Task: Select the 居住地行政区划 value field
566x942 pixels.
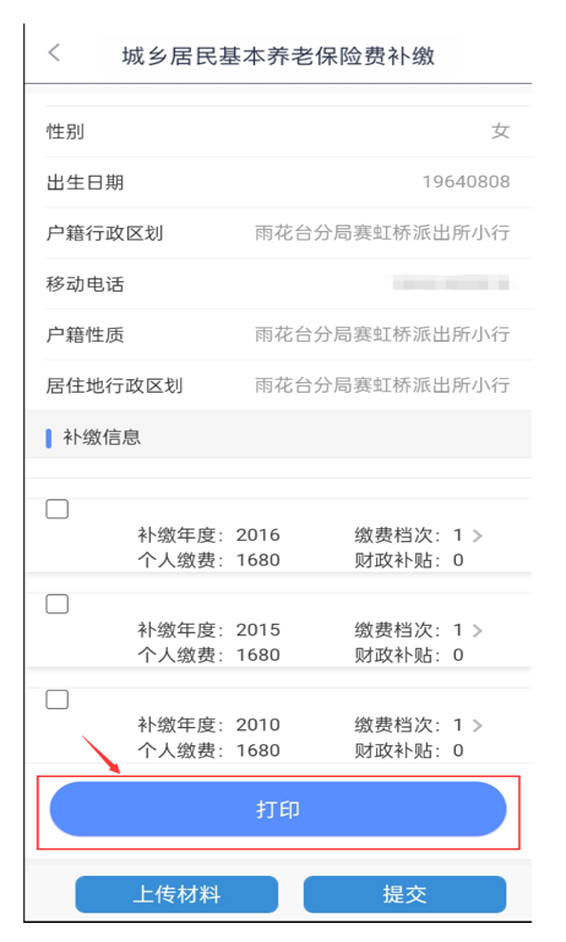Action: pyautogui.click(x=382, y=385)
